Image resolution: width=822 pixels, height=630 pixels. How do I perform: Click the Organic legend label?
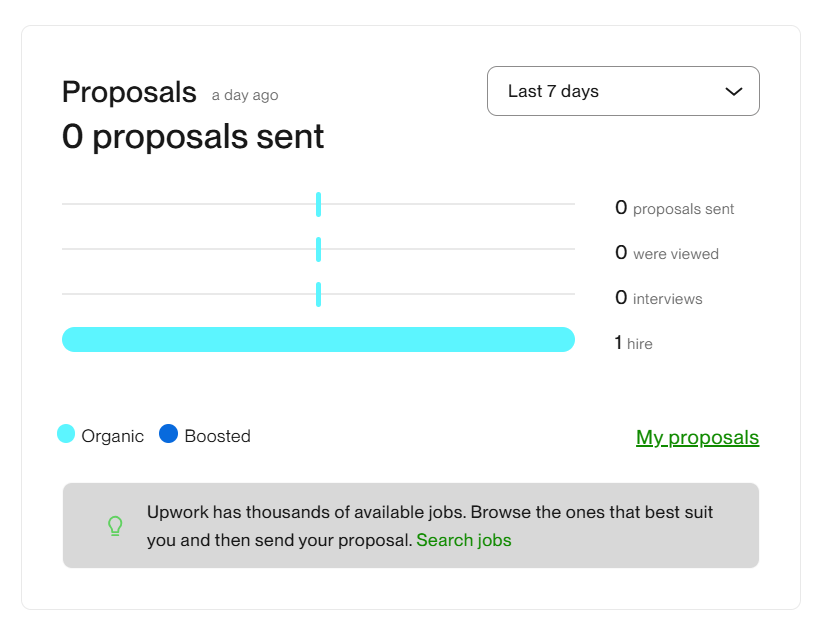pyautogui.click(x=112, y=436)
